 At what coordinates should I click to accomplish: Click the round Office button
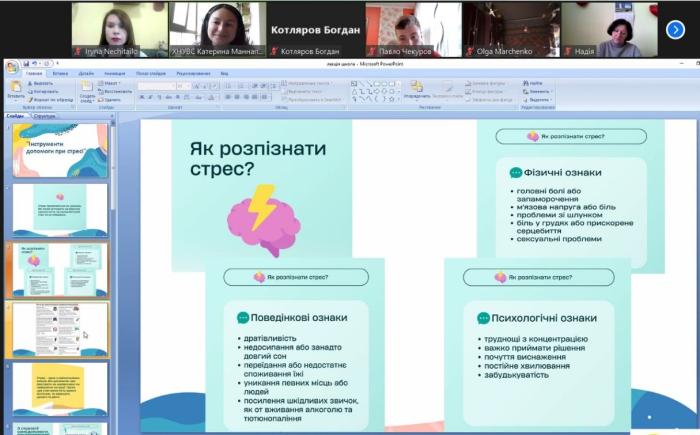click(x=11, y=69)
